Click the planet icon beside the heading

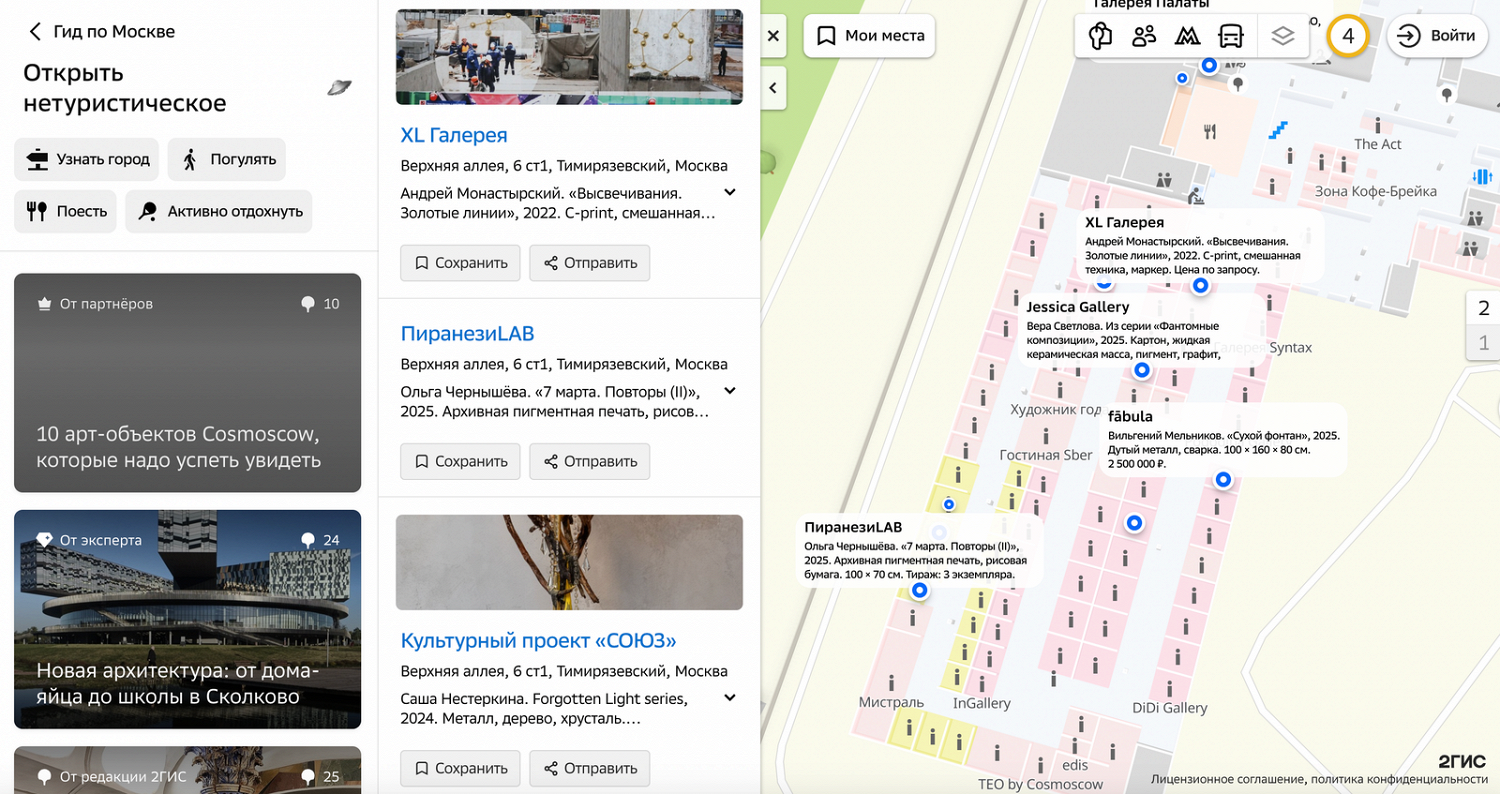[x=339, y=88]
